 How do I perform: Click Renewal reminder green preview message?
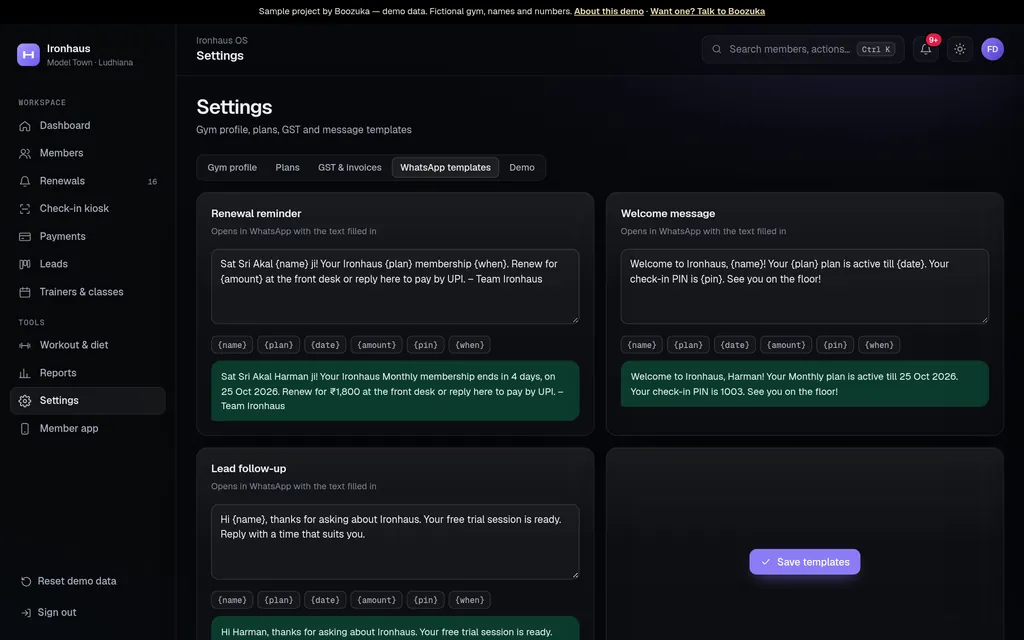pyautogui.click(x=395, y=391)
